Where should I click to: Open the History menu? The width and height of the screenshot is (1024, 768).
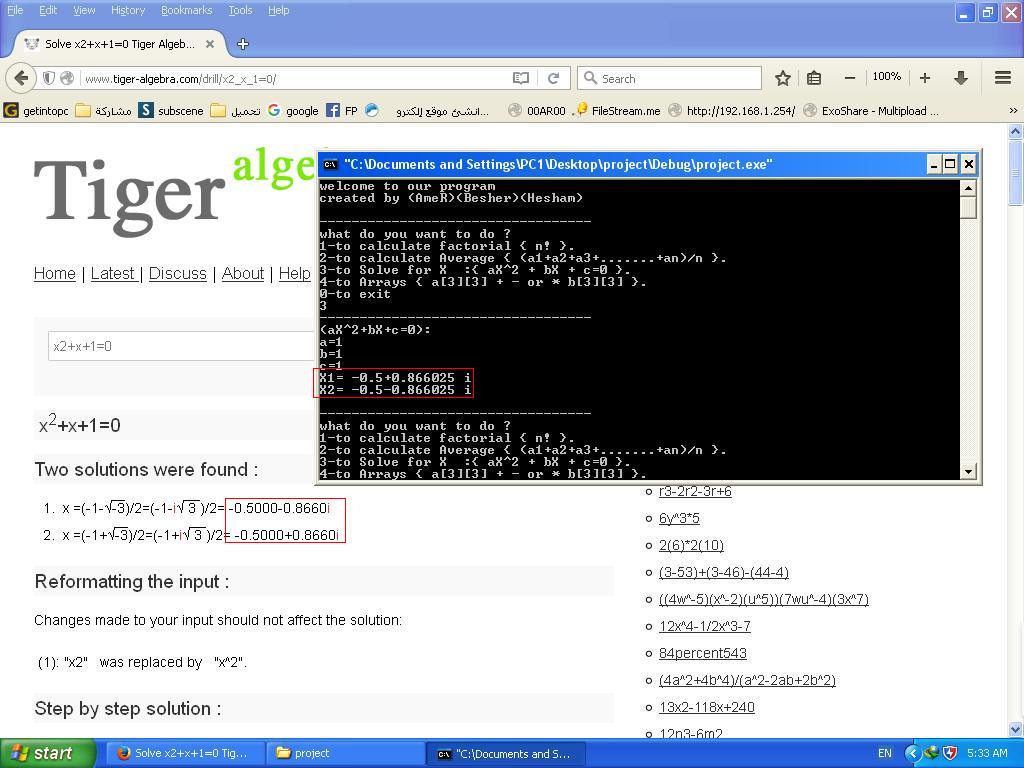(x=127, y=10)
